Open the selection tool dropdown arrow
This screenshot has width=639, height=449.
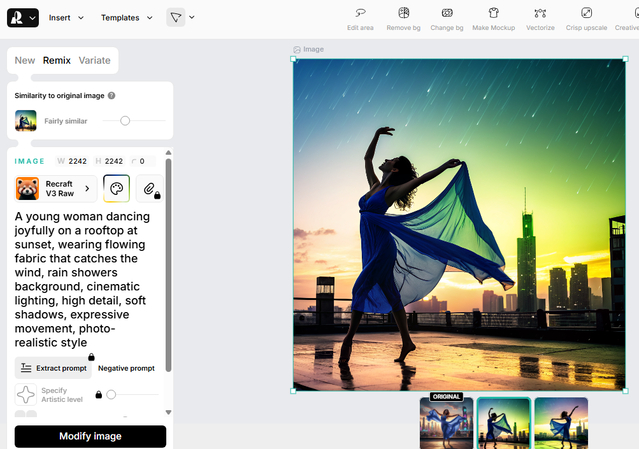point(192,17)
